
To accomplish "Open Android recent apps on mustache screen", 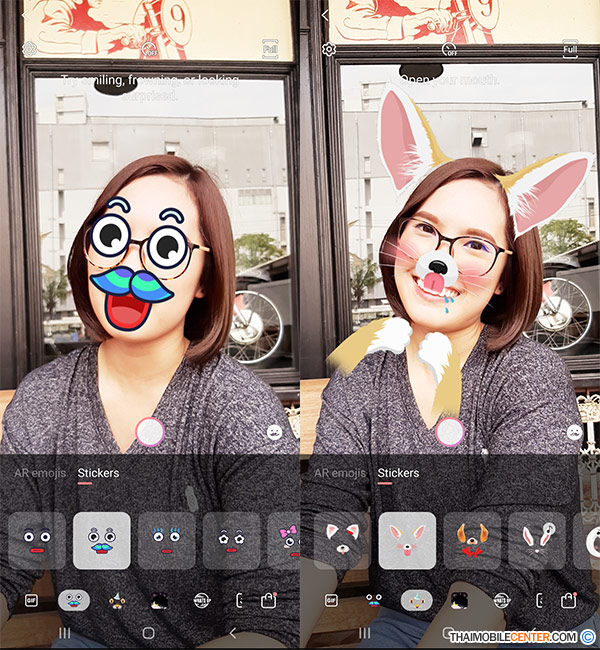I will coord(66,633).
